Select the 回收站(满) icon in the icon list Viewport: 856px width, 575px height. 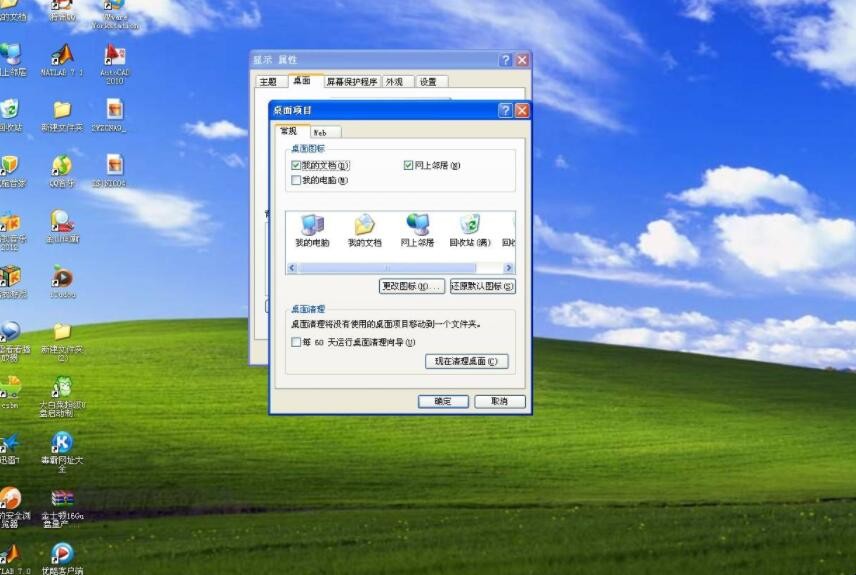470,229
